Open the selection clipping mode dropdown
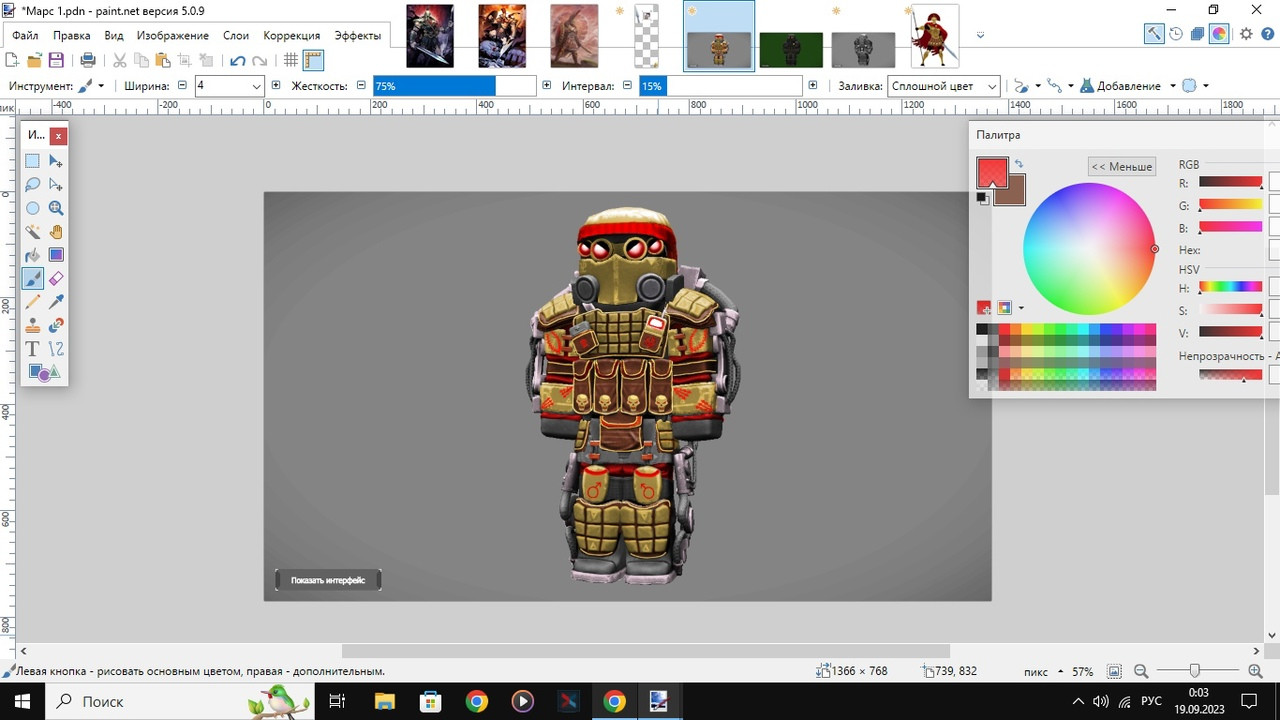 coord(1195,86)
